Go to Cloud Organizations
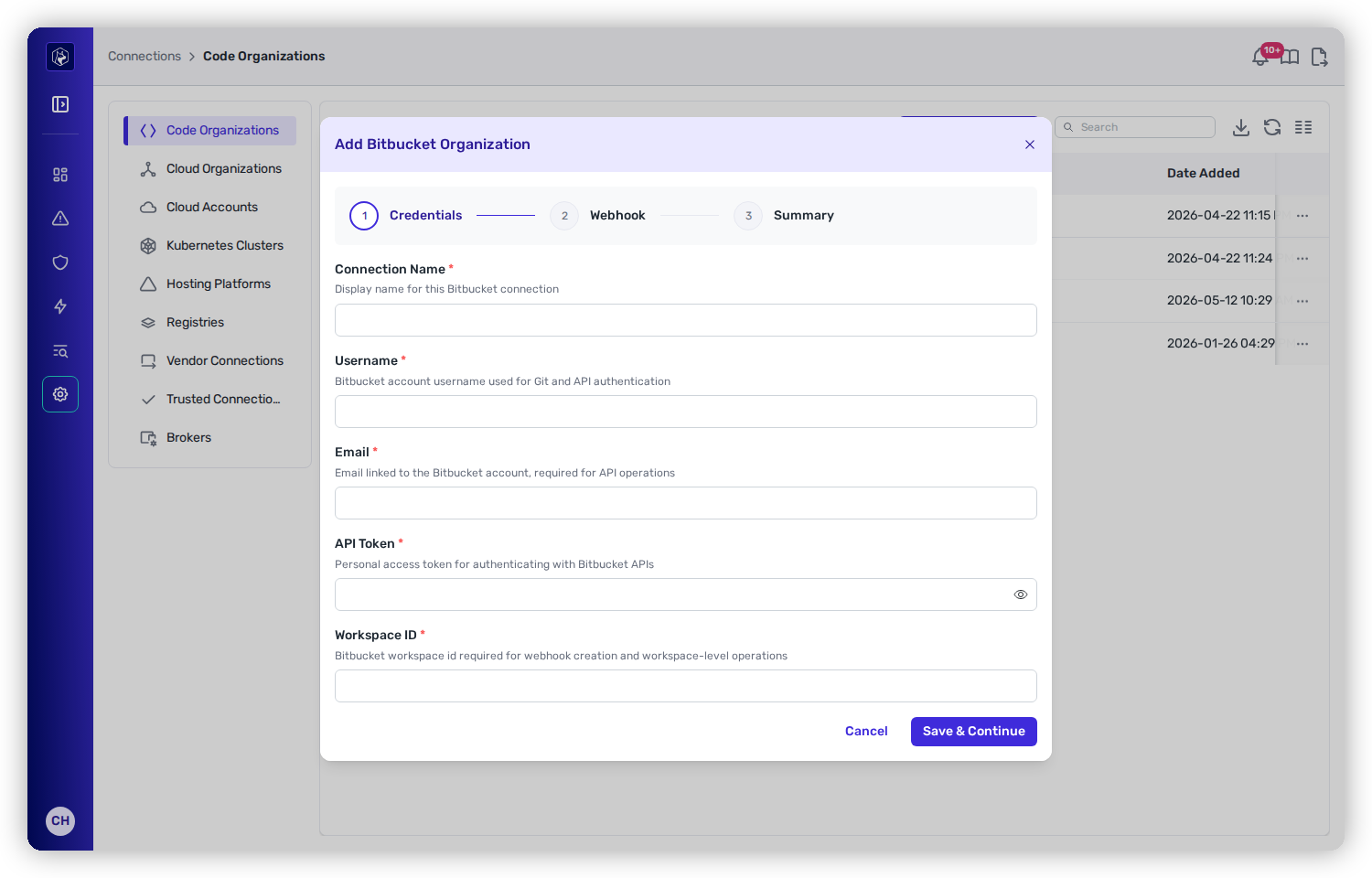 (x=210, y=169)
